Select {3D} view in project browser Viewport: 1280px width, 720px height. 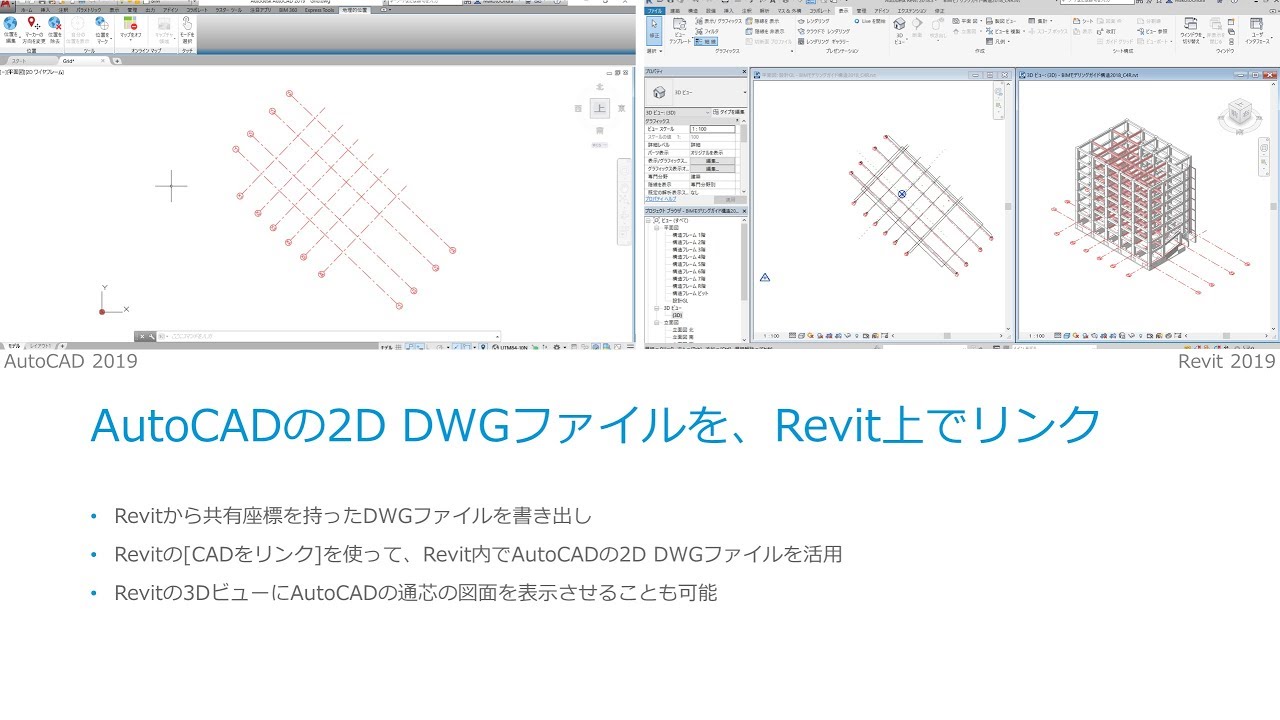pos(677,315)
